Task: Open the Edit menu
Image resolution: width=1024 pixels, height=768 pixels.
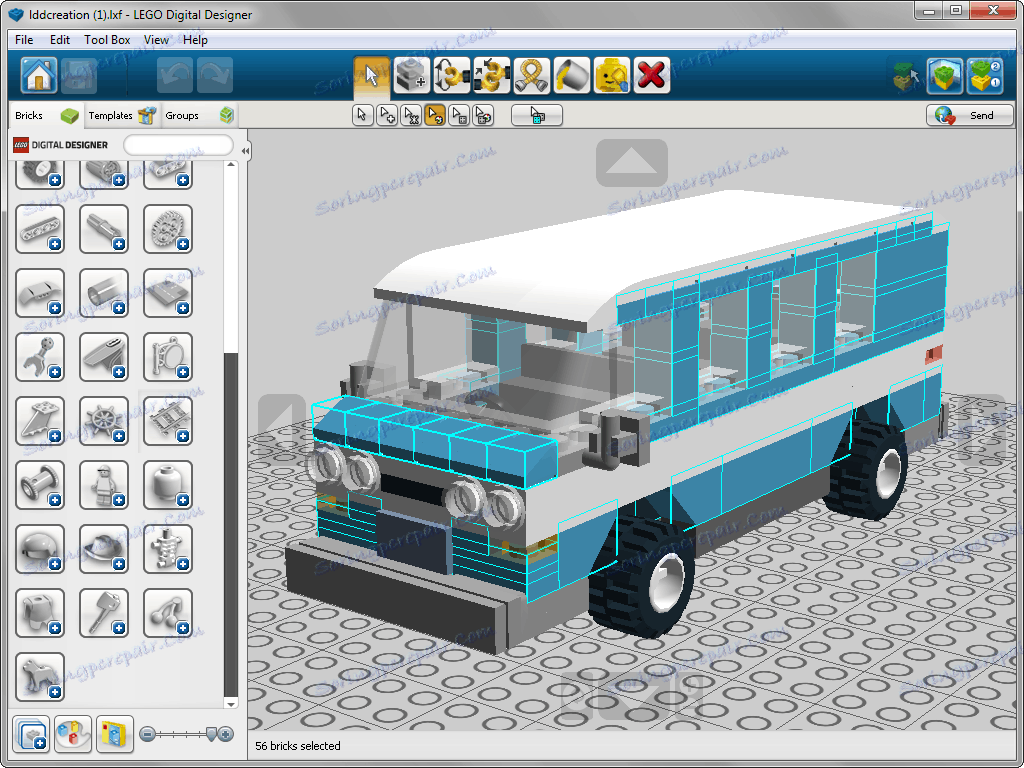Action: [x=59, y=40]
